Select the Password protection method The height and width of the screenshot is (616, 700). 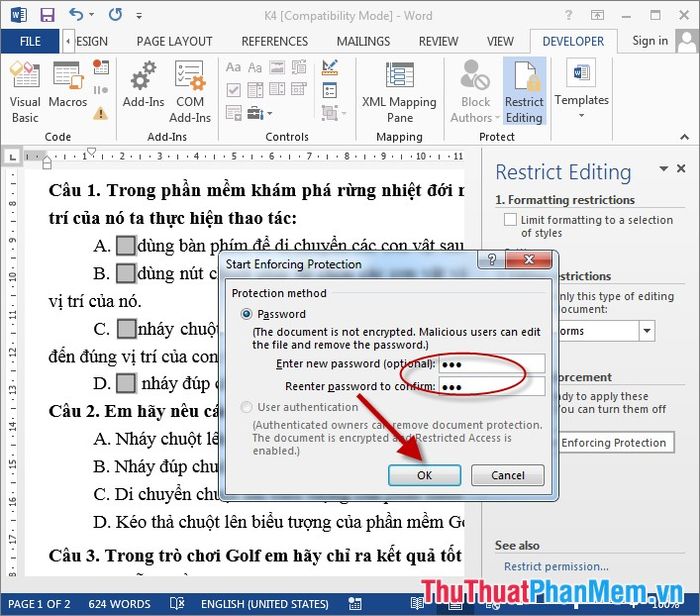247,314
